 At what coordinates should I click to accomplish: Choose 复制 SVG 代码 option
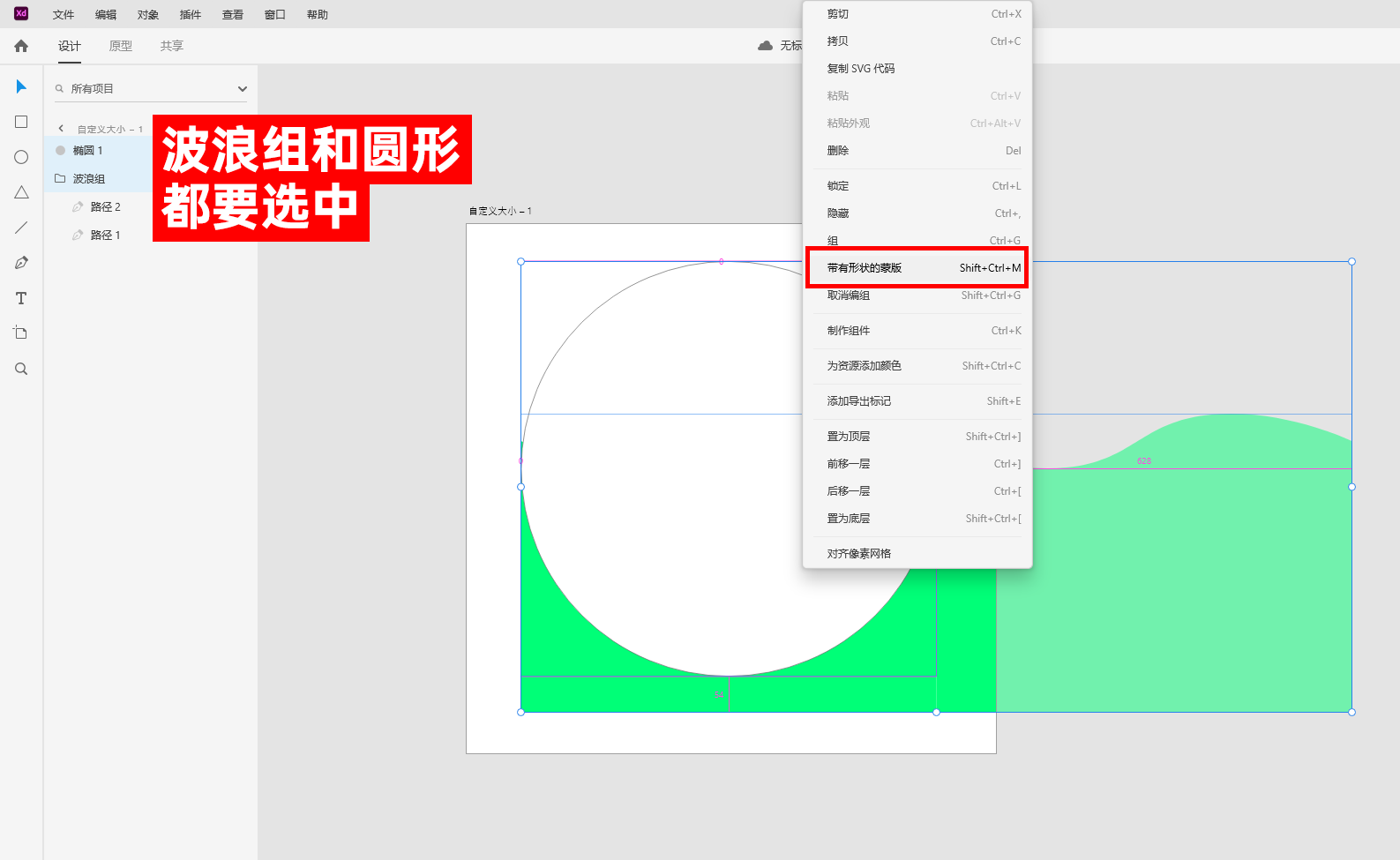(x=917, y=69)
